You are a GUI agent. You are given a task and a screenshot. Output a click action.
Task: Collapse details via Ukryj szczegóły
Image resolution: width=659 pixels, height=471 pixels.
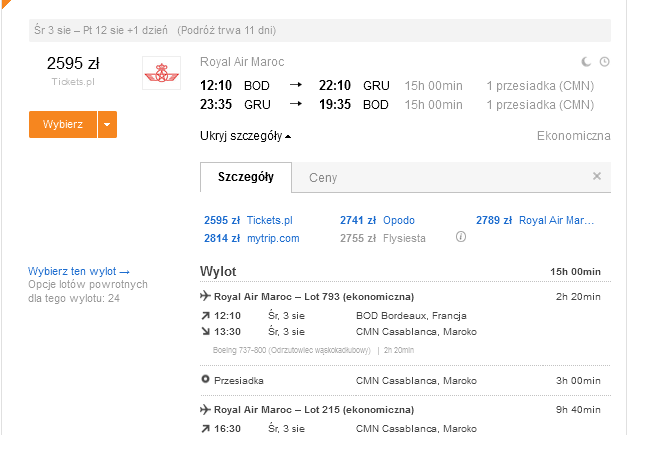pos(245,136)
